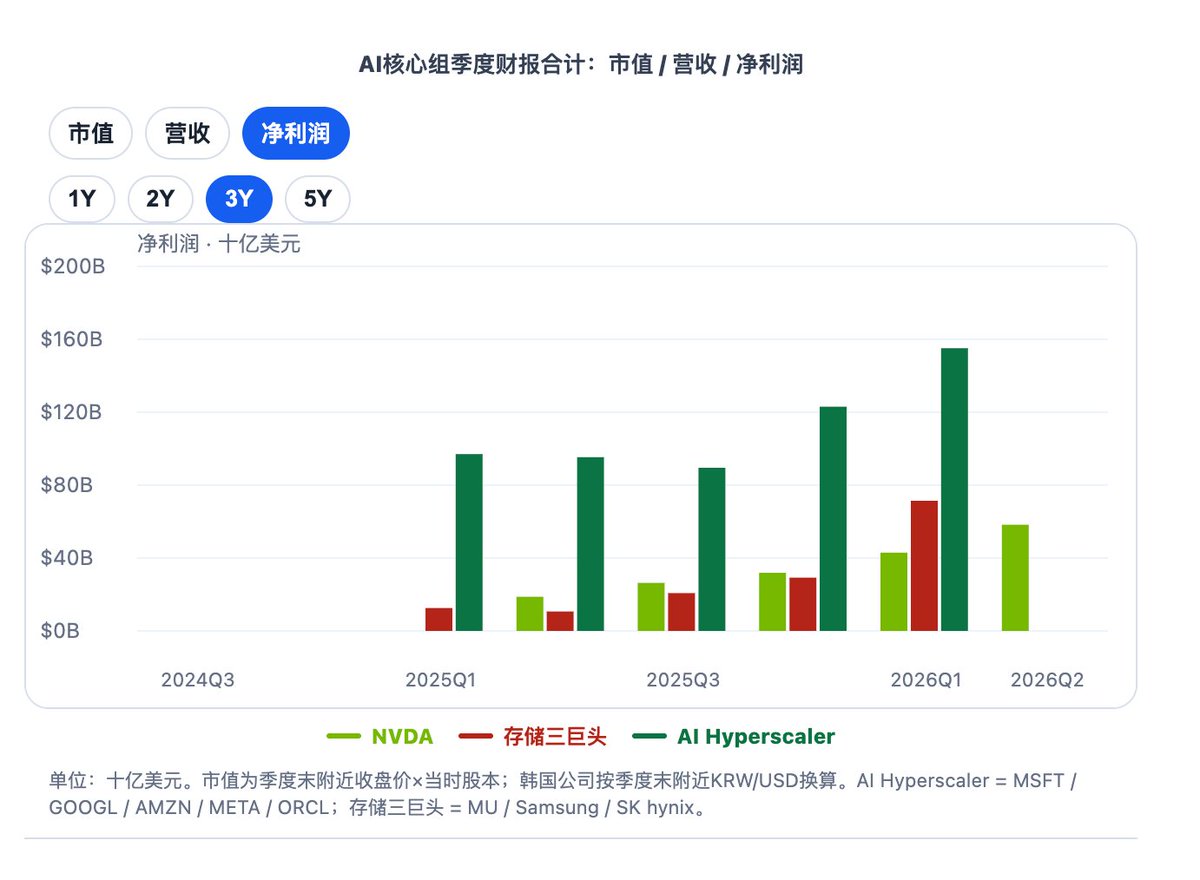
Task: Click the 2025Q3 存储三巨头 red bar
Action: tap(682, 612)
